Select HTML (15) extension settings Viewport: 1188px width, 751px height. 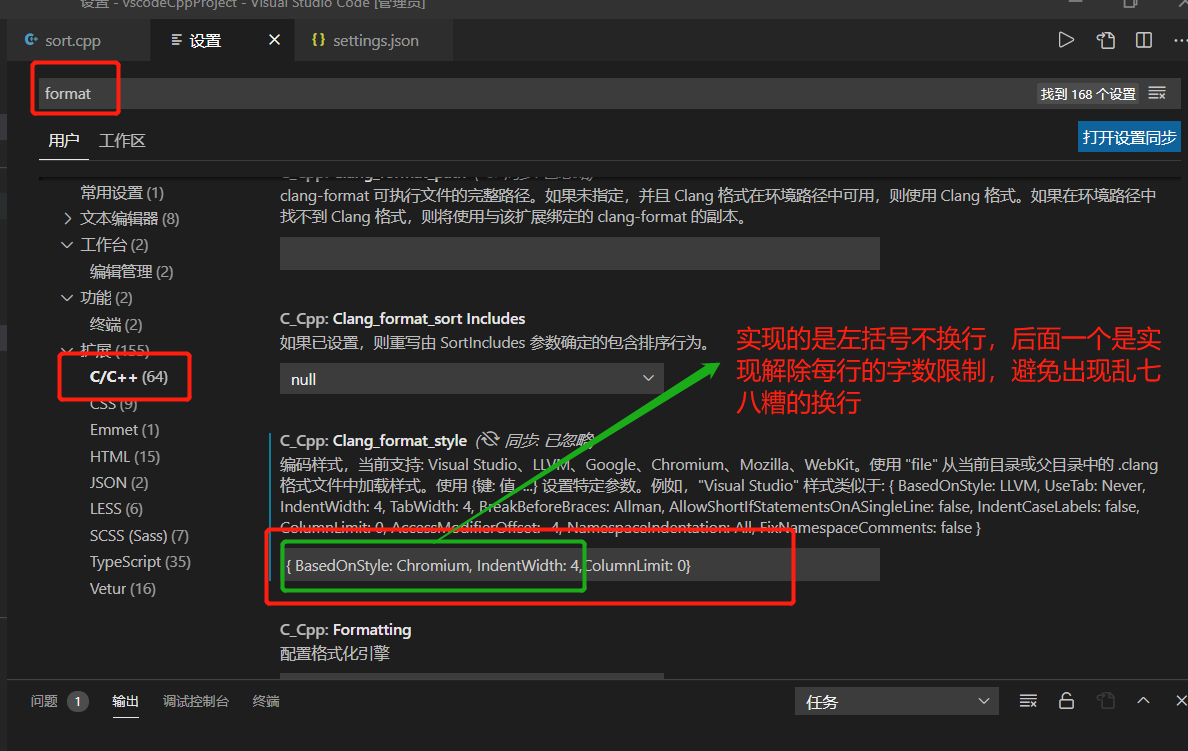125,456
